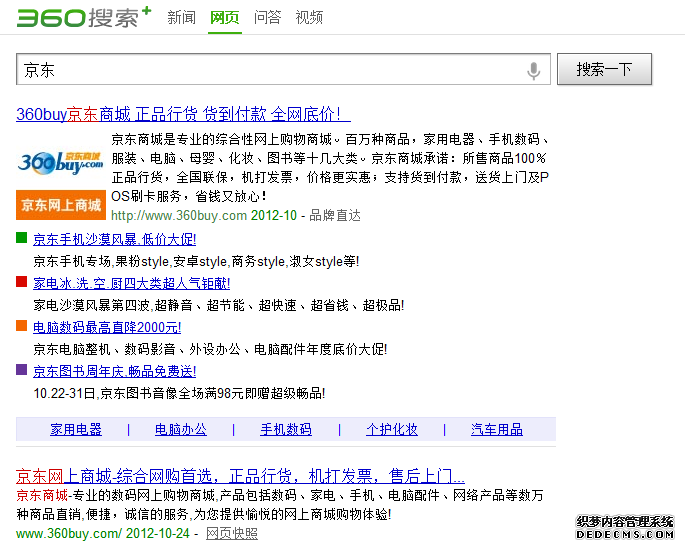Screen dimensions: 685x549
Task: Click the orange square bullet beside 电脑数码
Action: (21, 325)
